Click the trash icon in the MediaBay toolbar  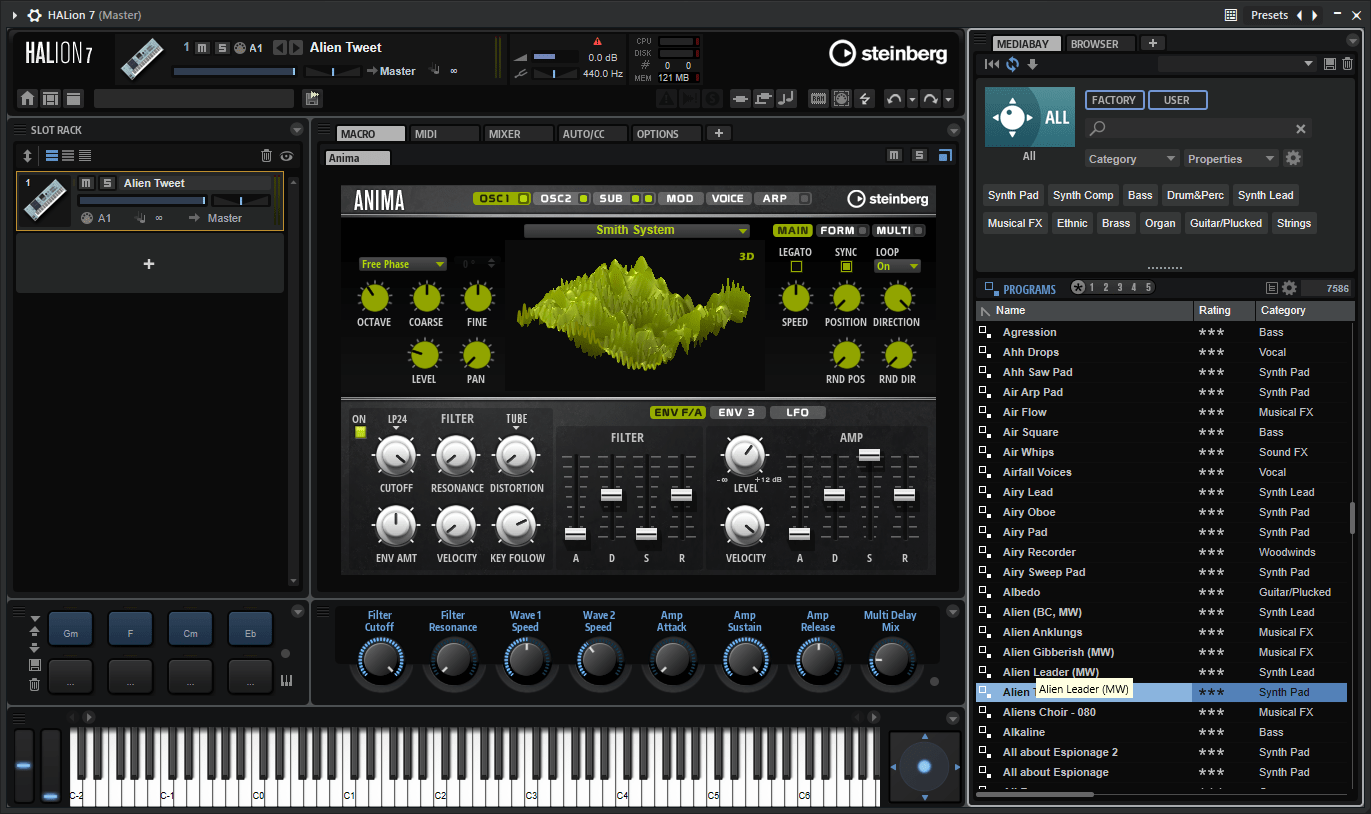pos(1347,64)
